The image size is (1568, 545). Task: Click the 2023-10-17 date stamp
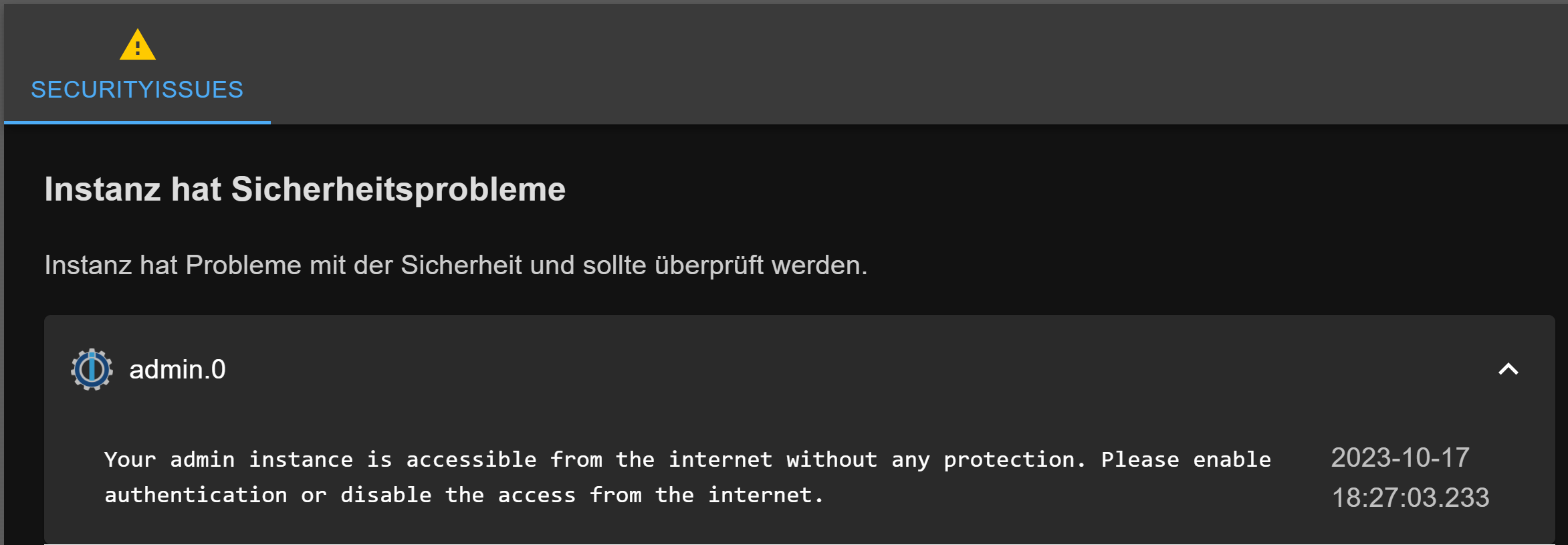click(1399, 458)
